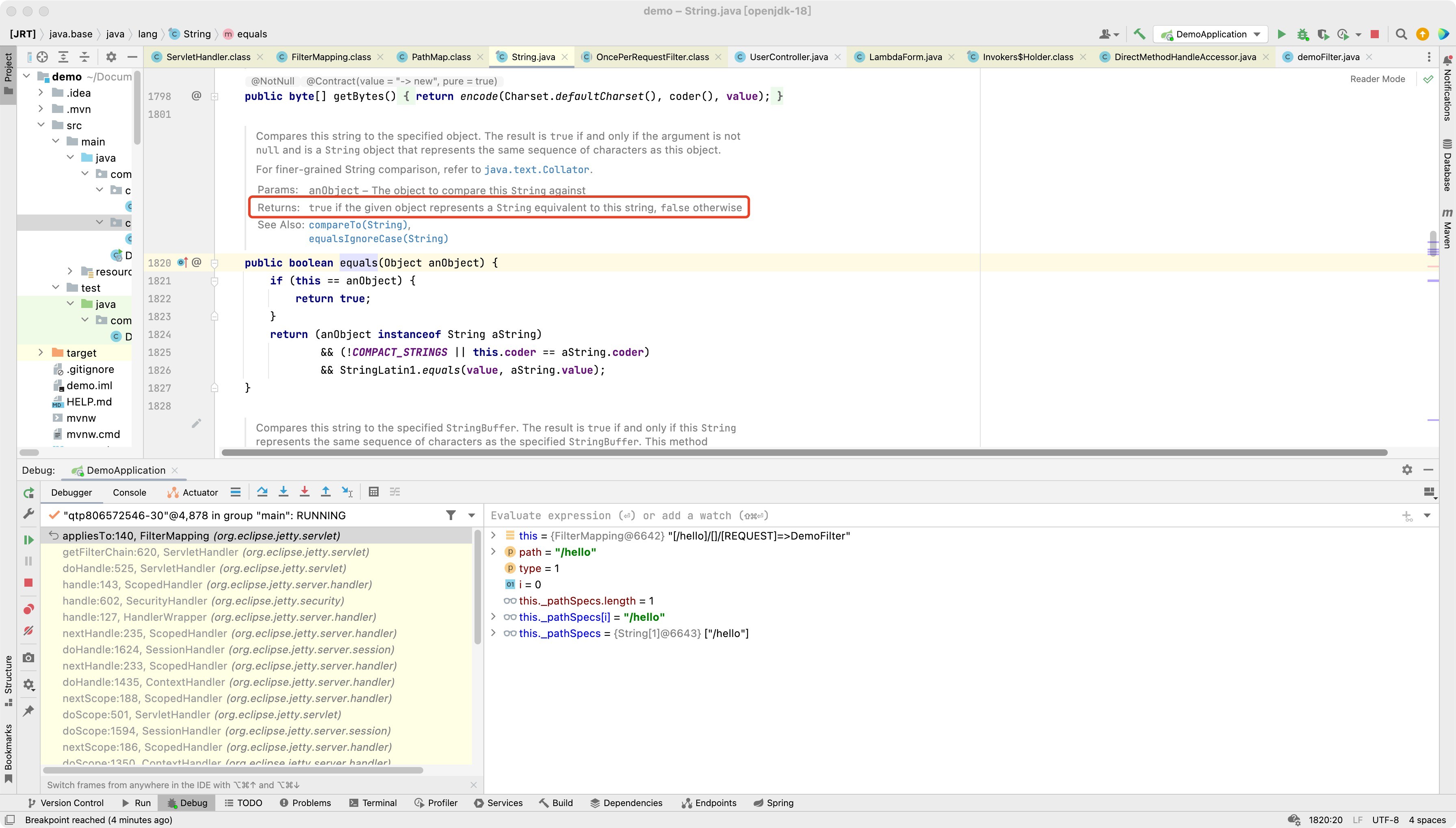Toggle the equals method fold at line 1820
The image size is (1456, 828).
pos(214,263)
